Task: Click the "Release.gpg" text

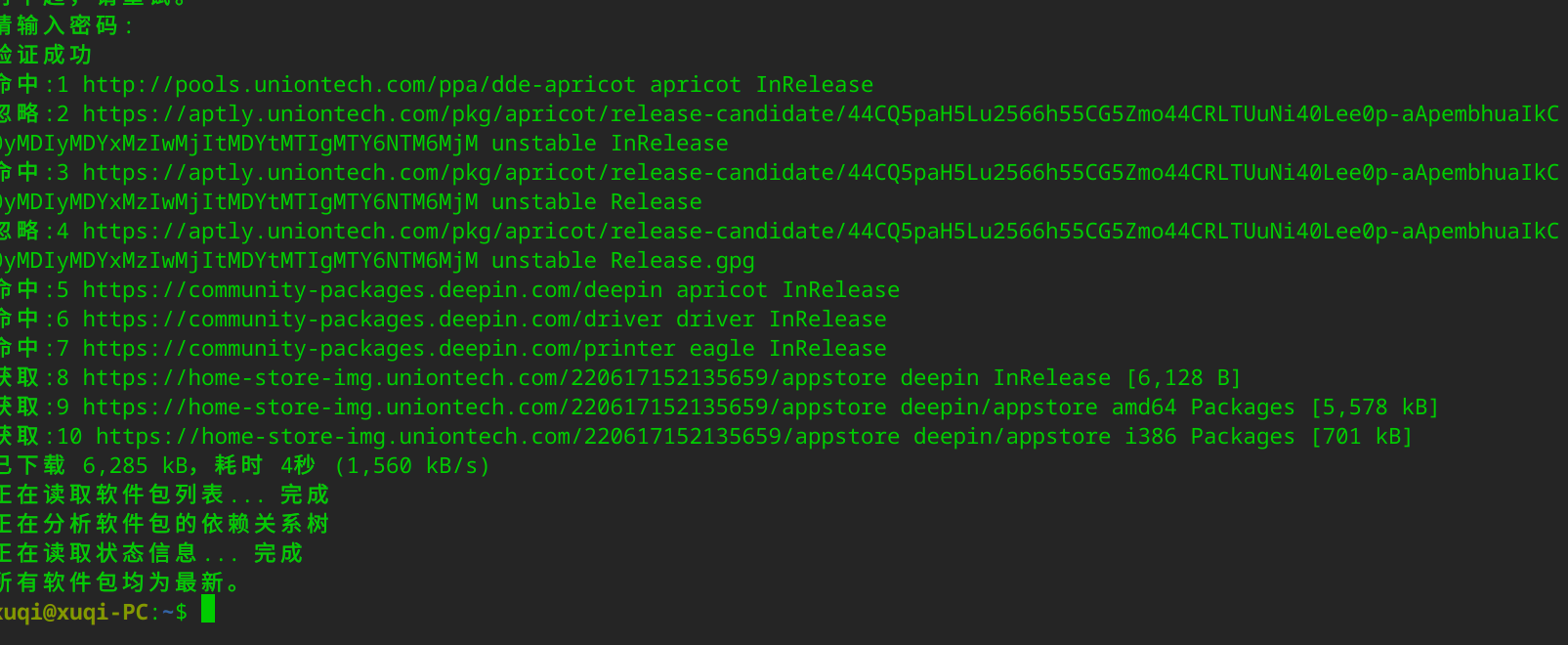Action: (x=682, y=261)
